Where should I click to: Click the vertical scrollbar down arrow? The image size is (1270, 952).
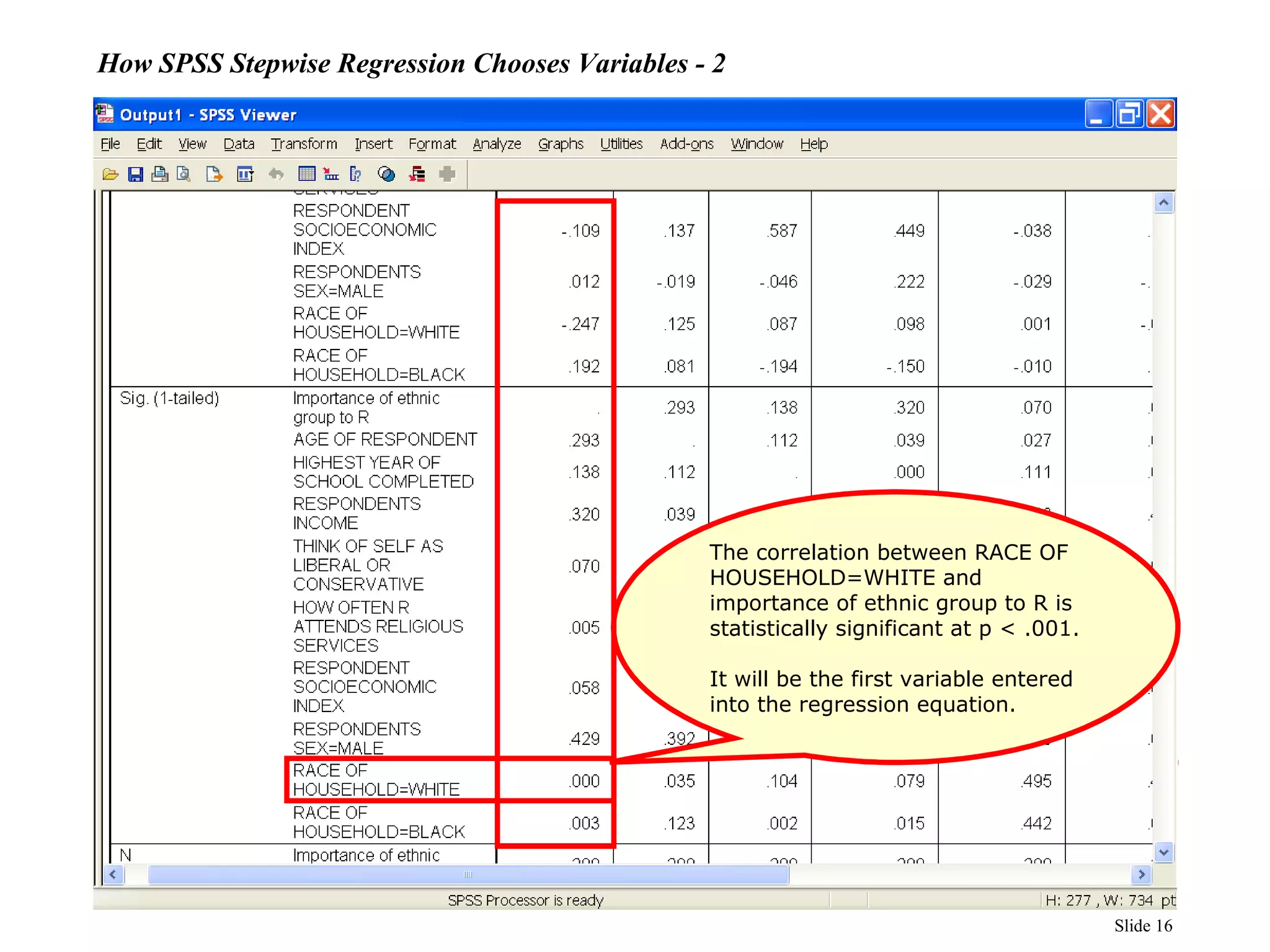click(x=1164, y=852)
